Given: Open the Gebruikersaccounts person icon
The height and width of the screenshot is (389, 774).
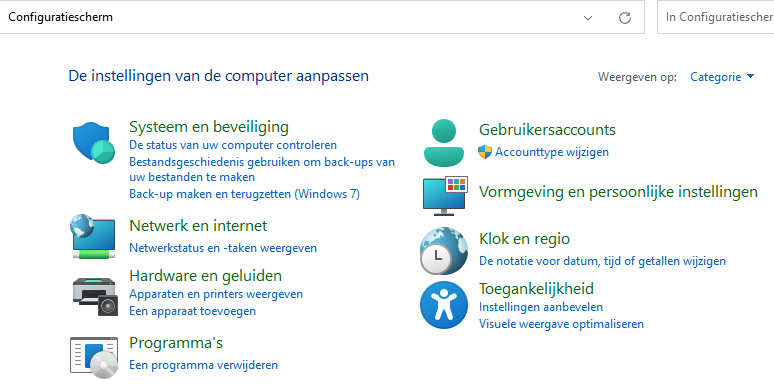Looking at the screenshot, I should coord(444,143).
